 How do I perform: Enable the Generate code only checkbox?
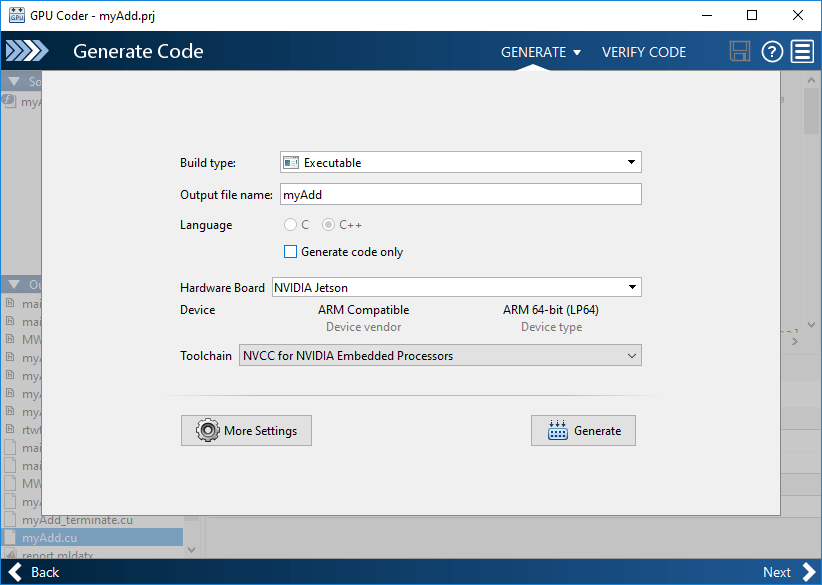290,251
